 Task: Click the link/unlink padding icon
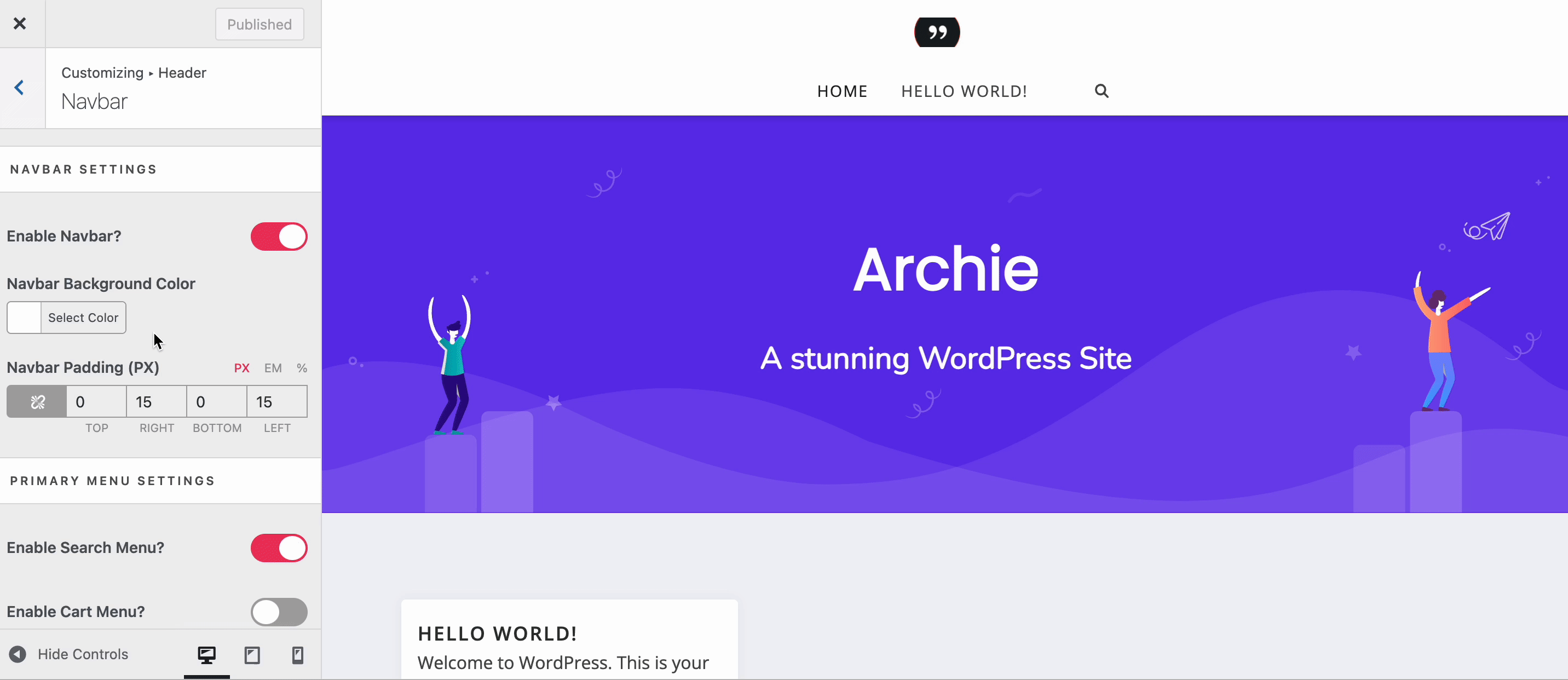click(x=37, y=401)
